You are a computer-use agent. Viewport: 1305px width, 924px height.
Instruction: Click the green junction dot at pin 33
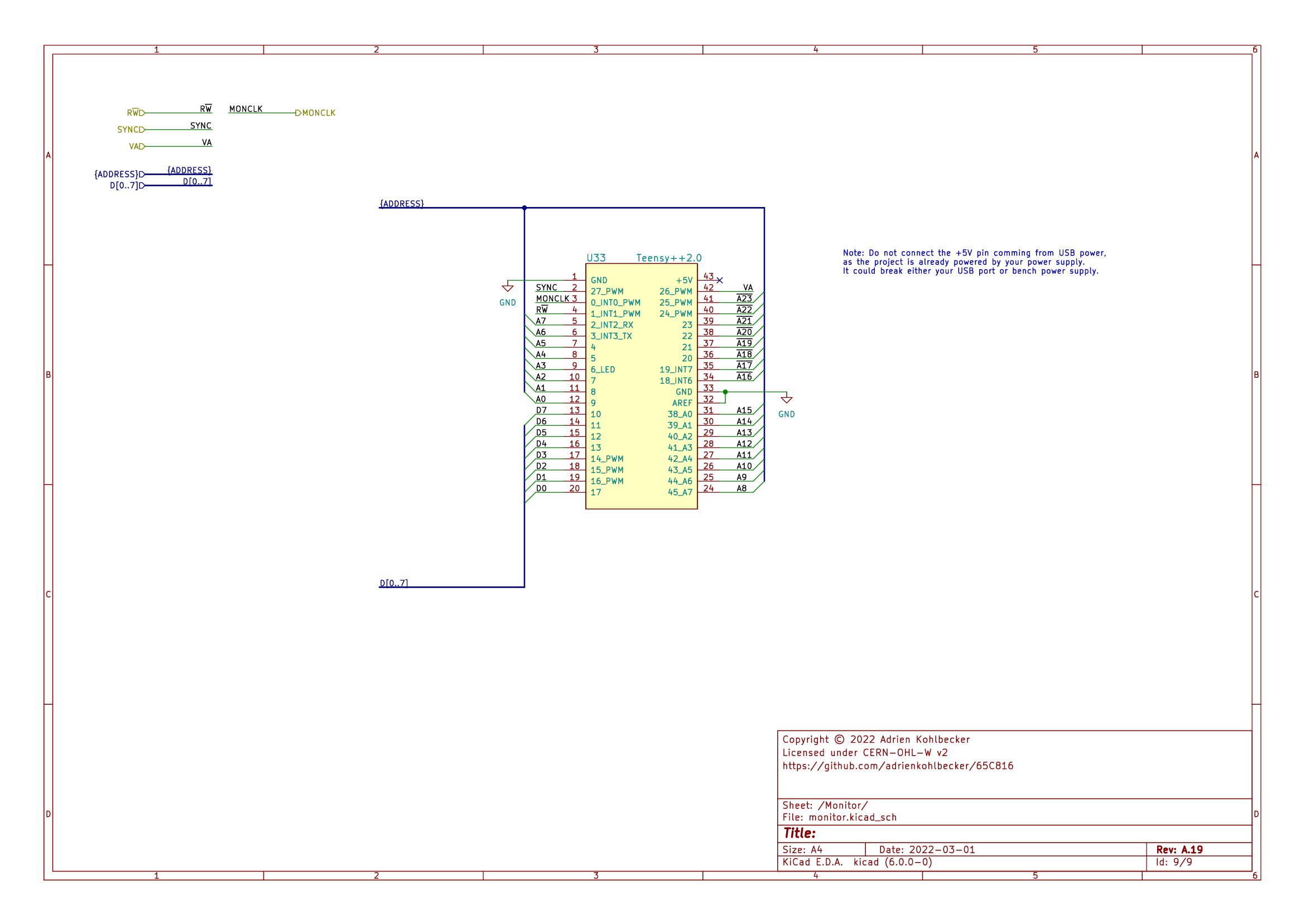pos(725,392)
